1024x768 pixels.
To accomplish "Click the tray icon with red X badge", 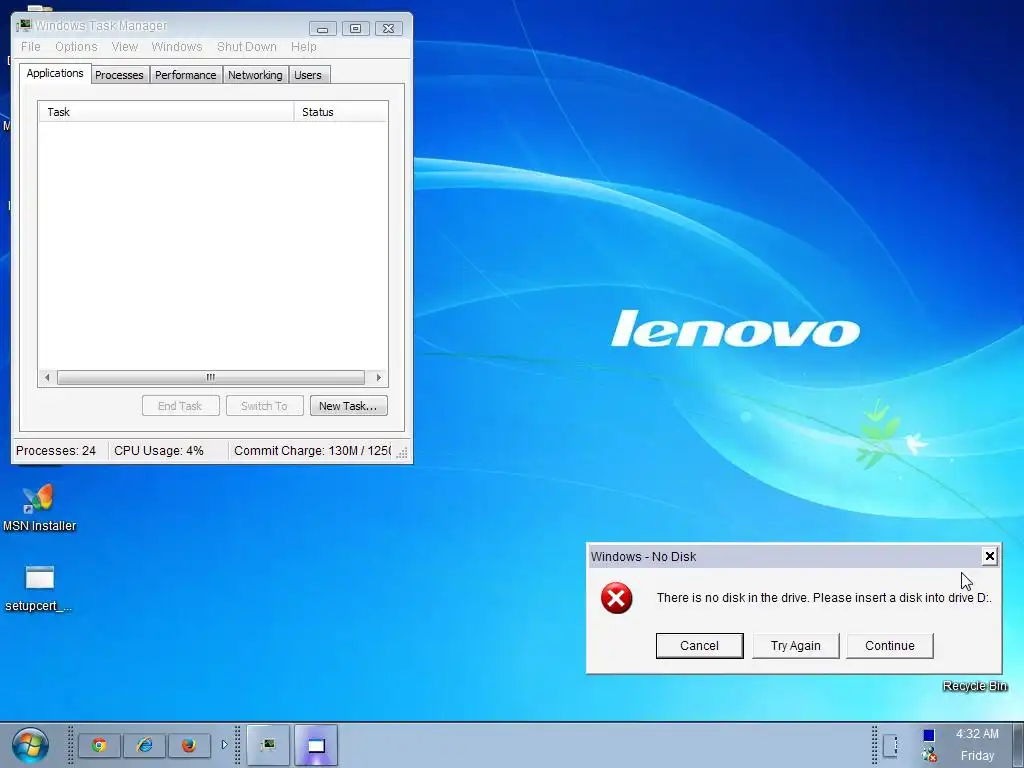I will coord(929,756).
